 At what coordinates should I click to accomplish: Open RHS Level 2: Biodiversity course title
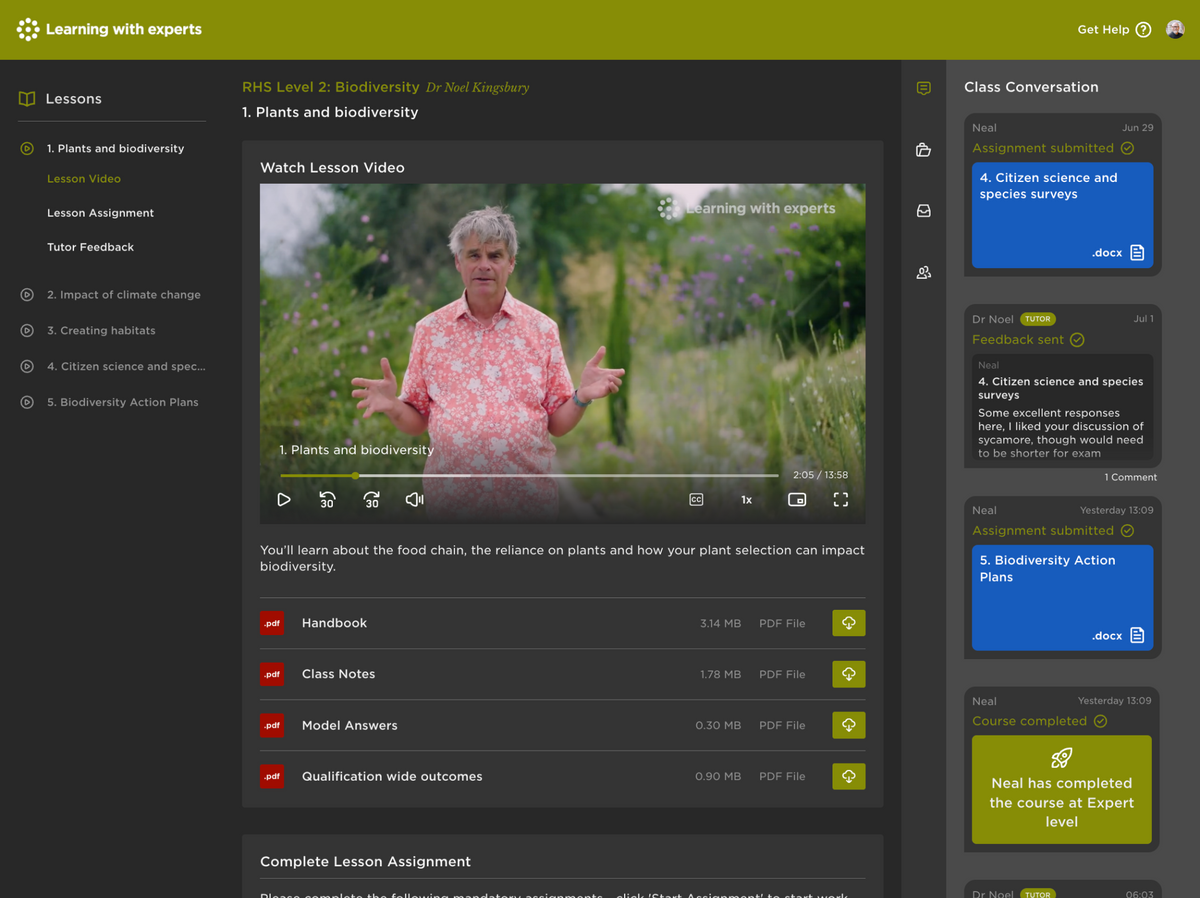[x=330, y=87]
